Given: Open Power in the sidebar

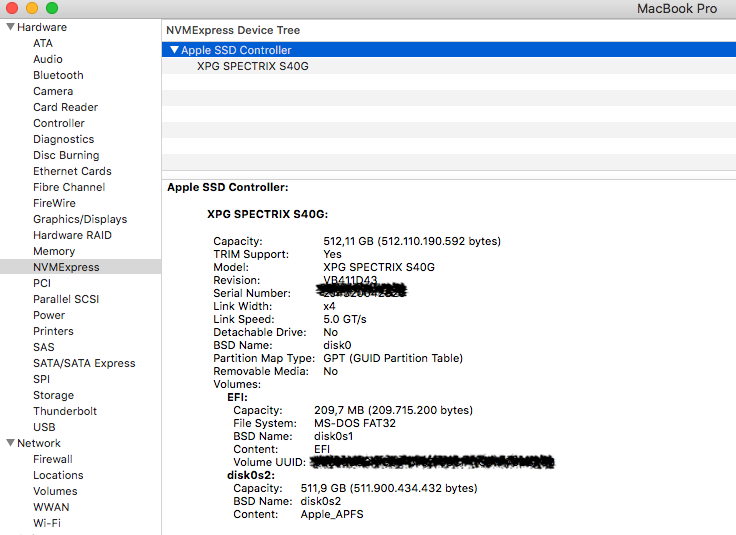Looking at the screenshot, I should [49, 315].
